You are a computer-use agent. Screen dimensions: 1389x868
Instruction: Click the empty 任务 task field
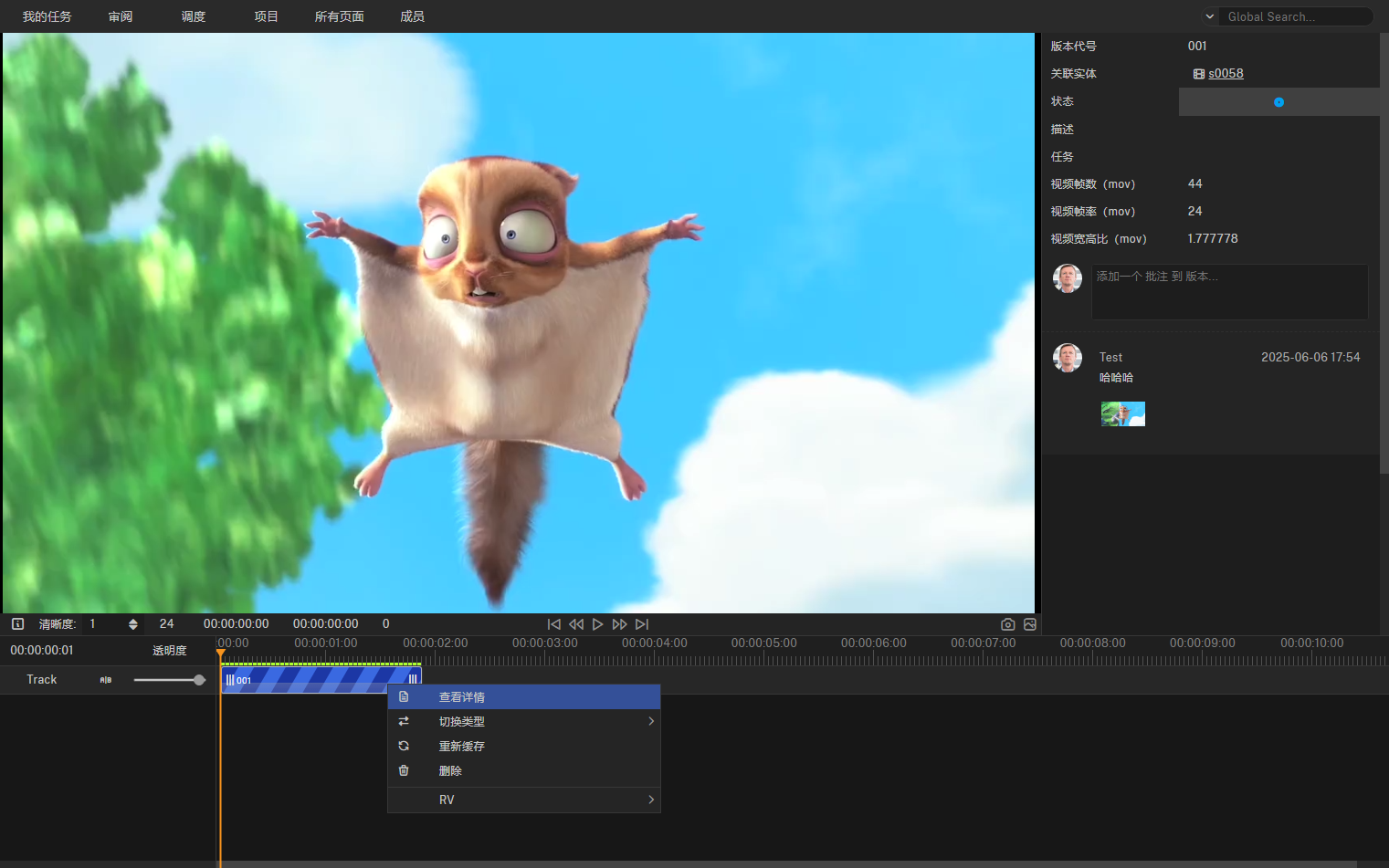tap(1279, 157)
